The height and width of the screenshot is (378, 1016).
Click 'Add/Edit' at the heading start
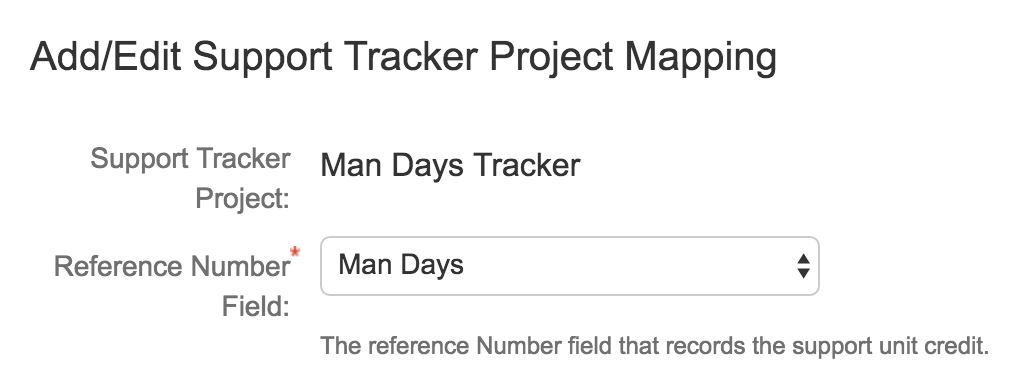(106, 56)
